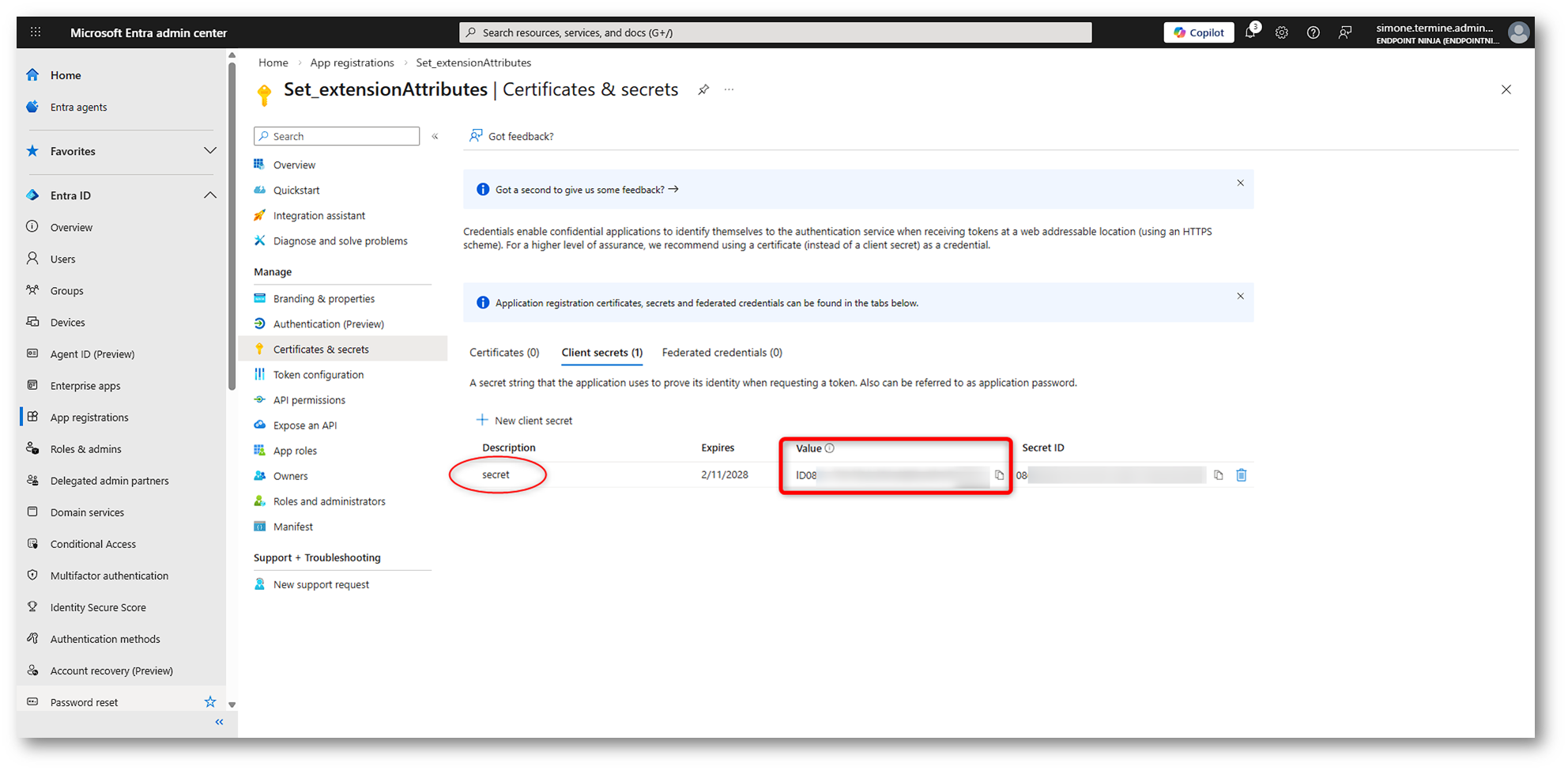
Task: Open portal settings gear
Action: [x=1282, y=32]
